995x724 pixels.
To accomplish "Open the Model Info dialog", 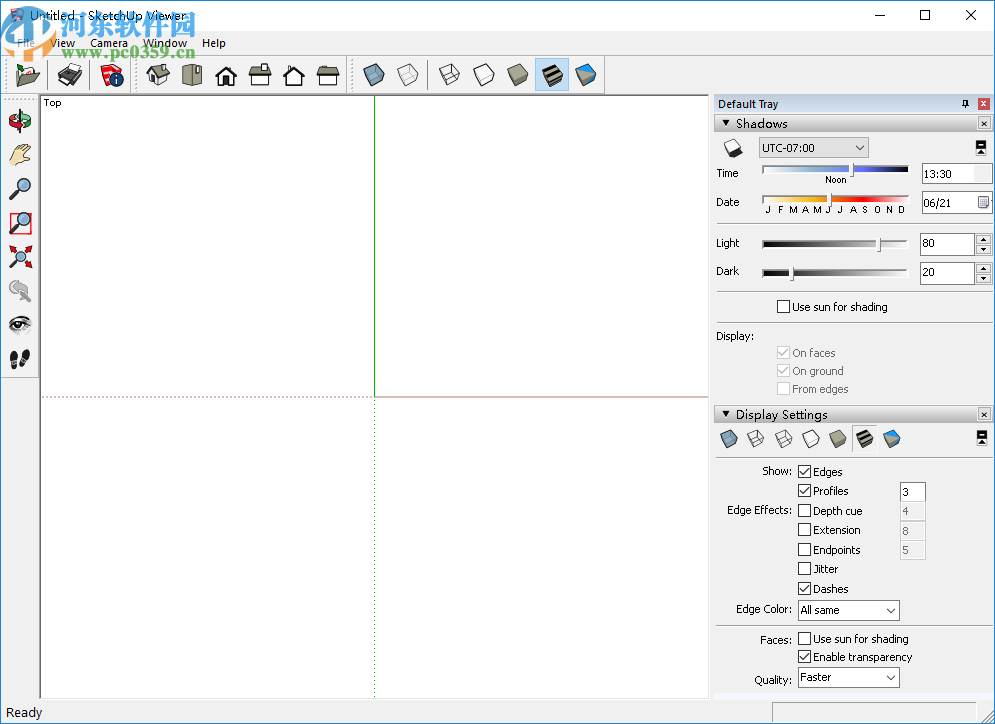I will tap(112, 75).
